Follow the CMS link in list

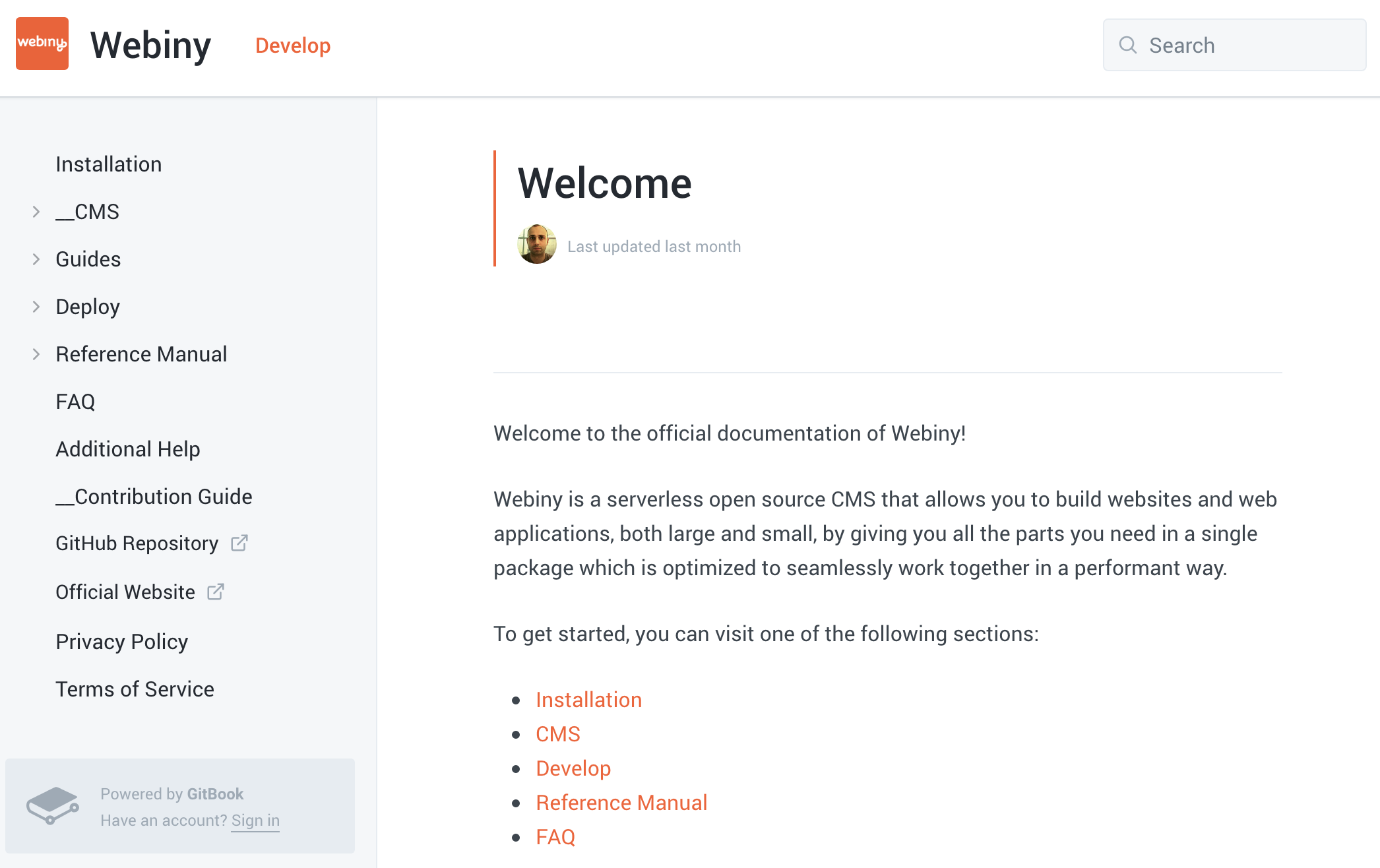[x=558, y=734]
